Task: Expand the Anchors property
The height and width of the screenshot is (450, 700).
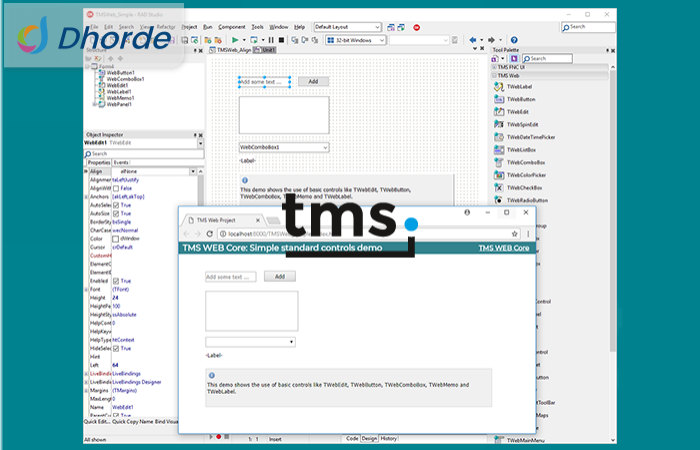Action: coord(86,197)
